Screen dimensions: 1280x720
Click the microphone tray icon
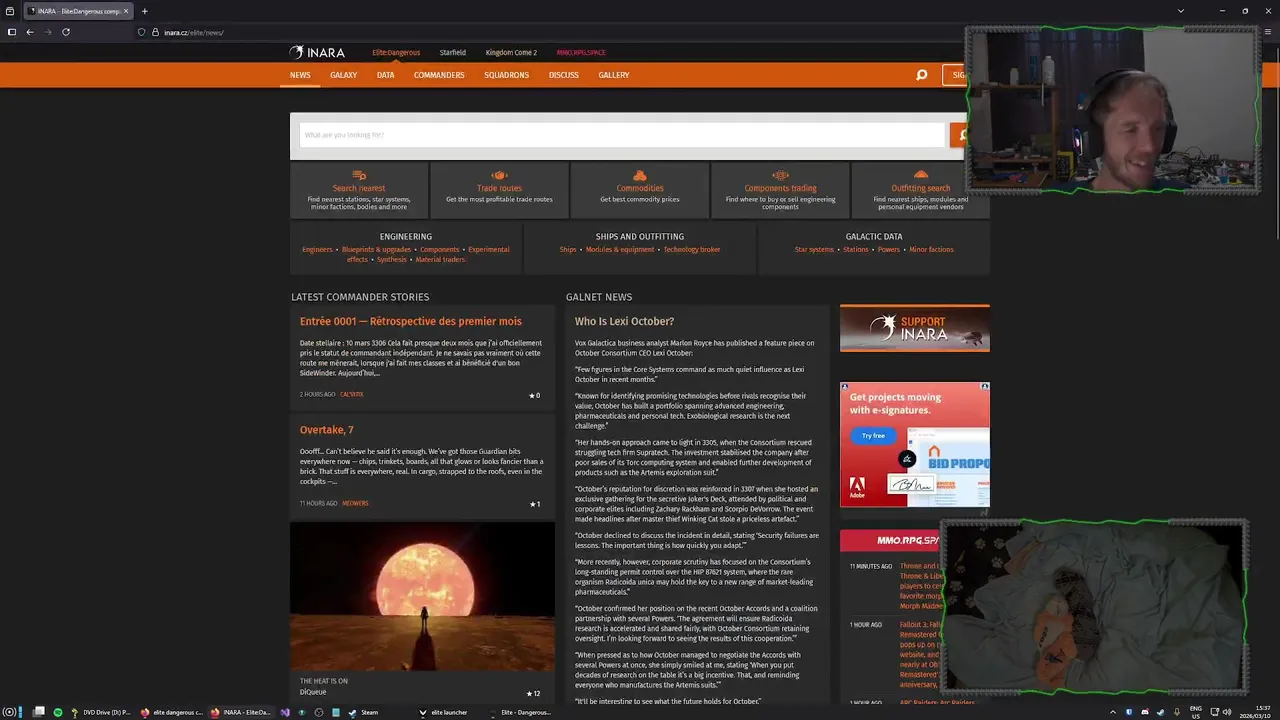pos(1179,712)
